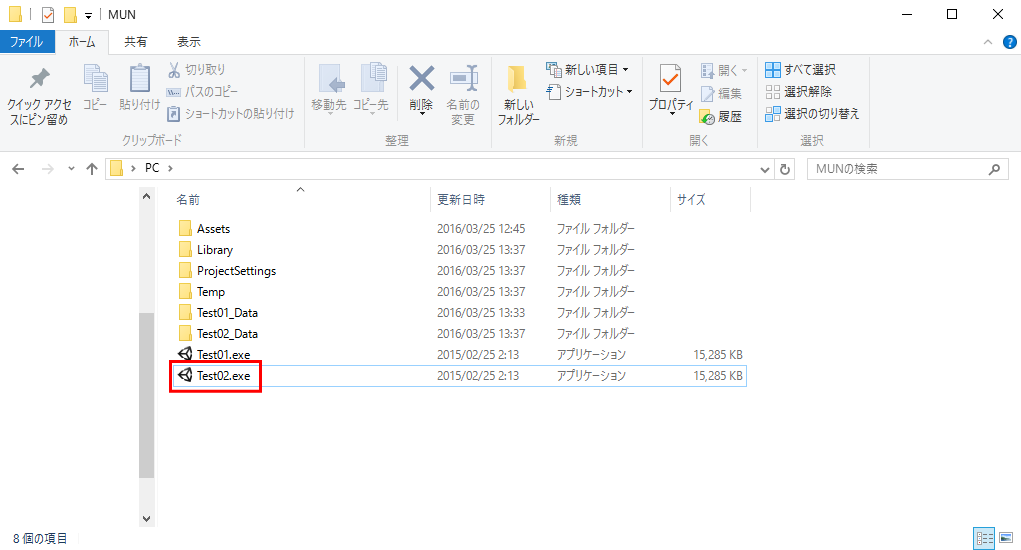Click Edit (編集) ribbon command
Viewport: 1021px width, 550px height.
[x=721, y=94]
